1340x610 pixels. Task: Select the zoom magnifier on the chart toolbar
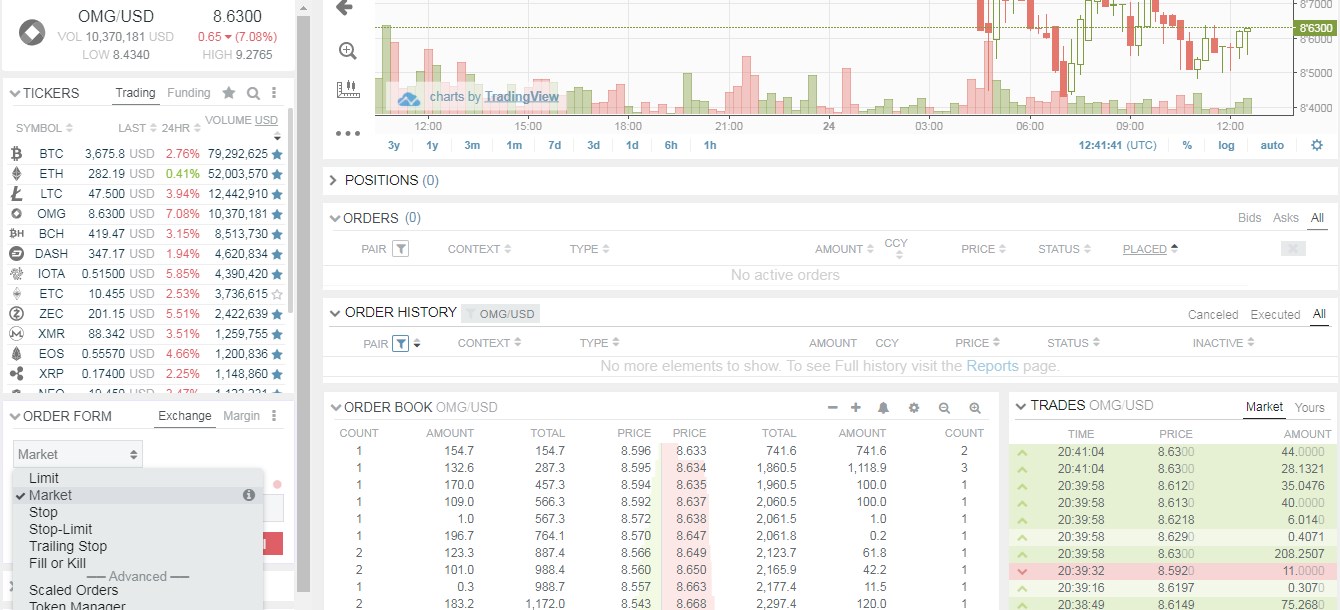347,50
